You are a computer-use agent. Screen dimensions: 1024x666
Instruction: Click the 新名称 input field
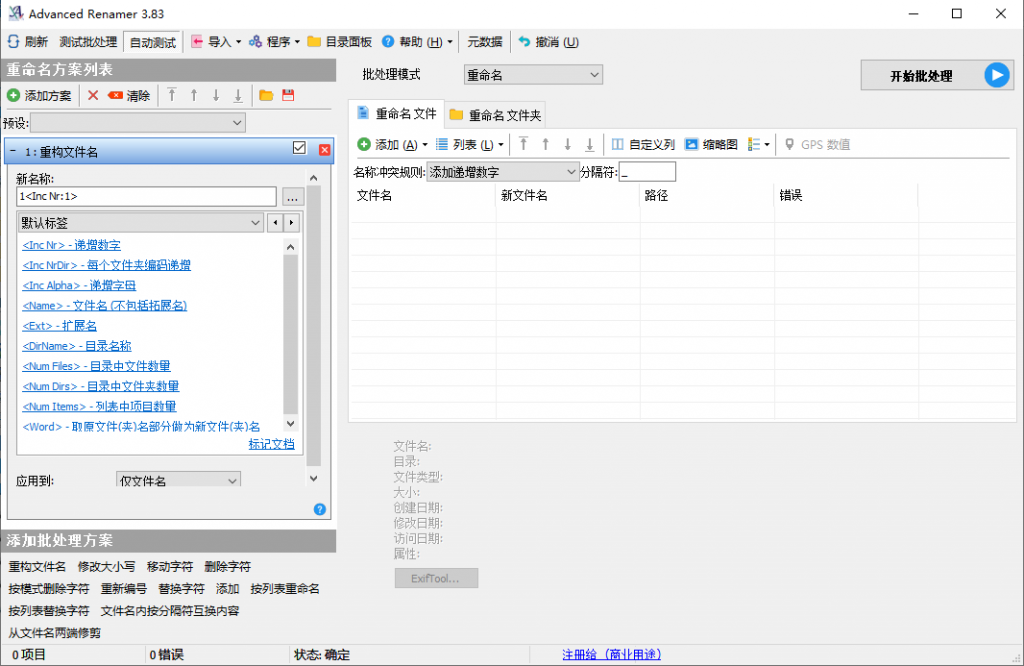click(146, 197)
